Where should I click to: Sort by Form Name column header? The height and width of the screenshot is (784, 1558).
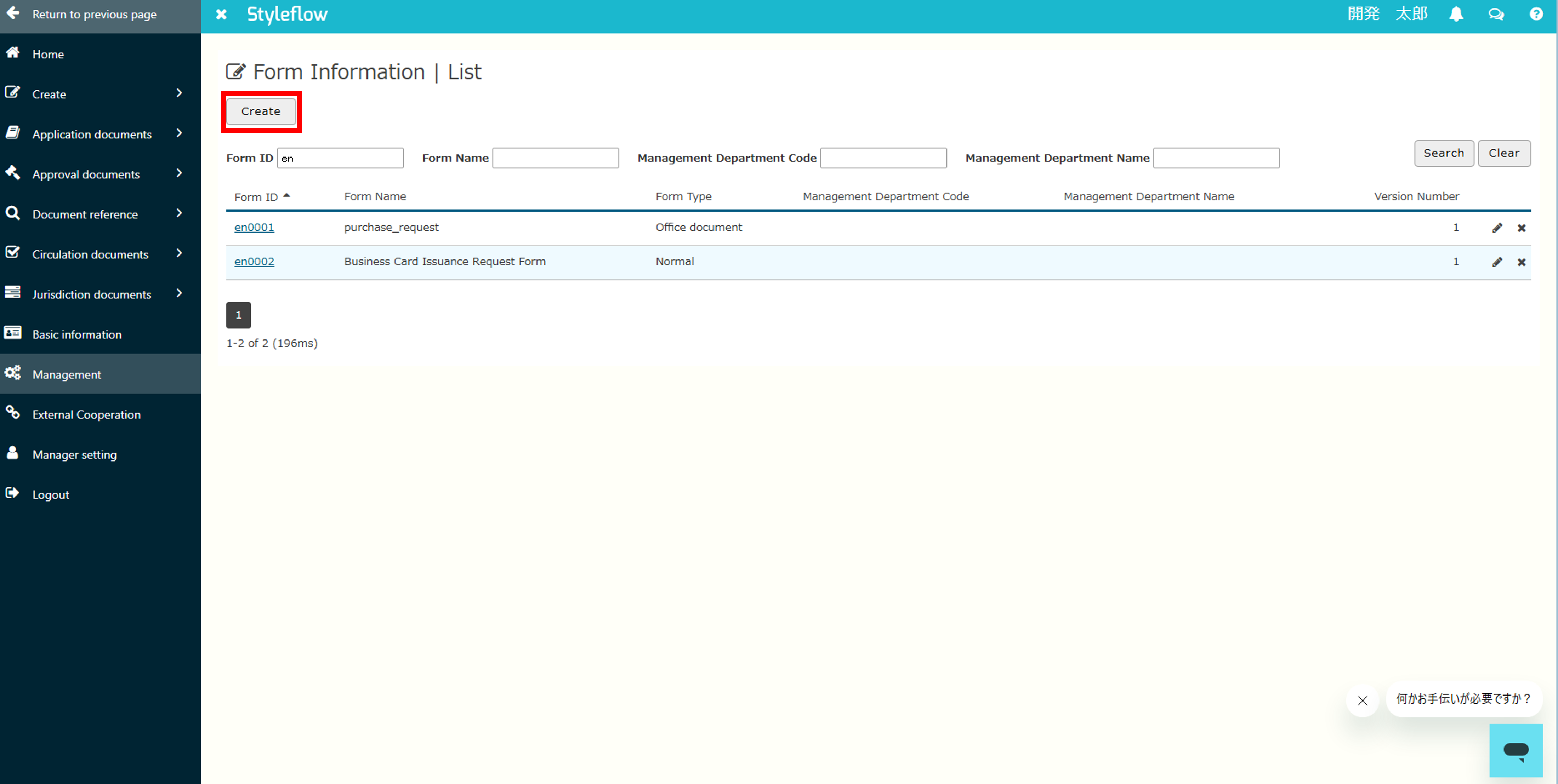tap(375, 196)
